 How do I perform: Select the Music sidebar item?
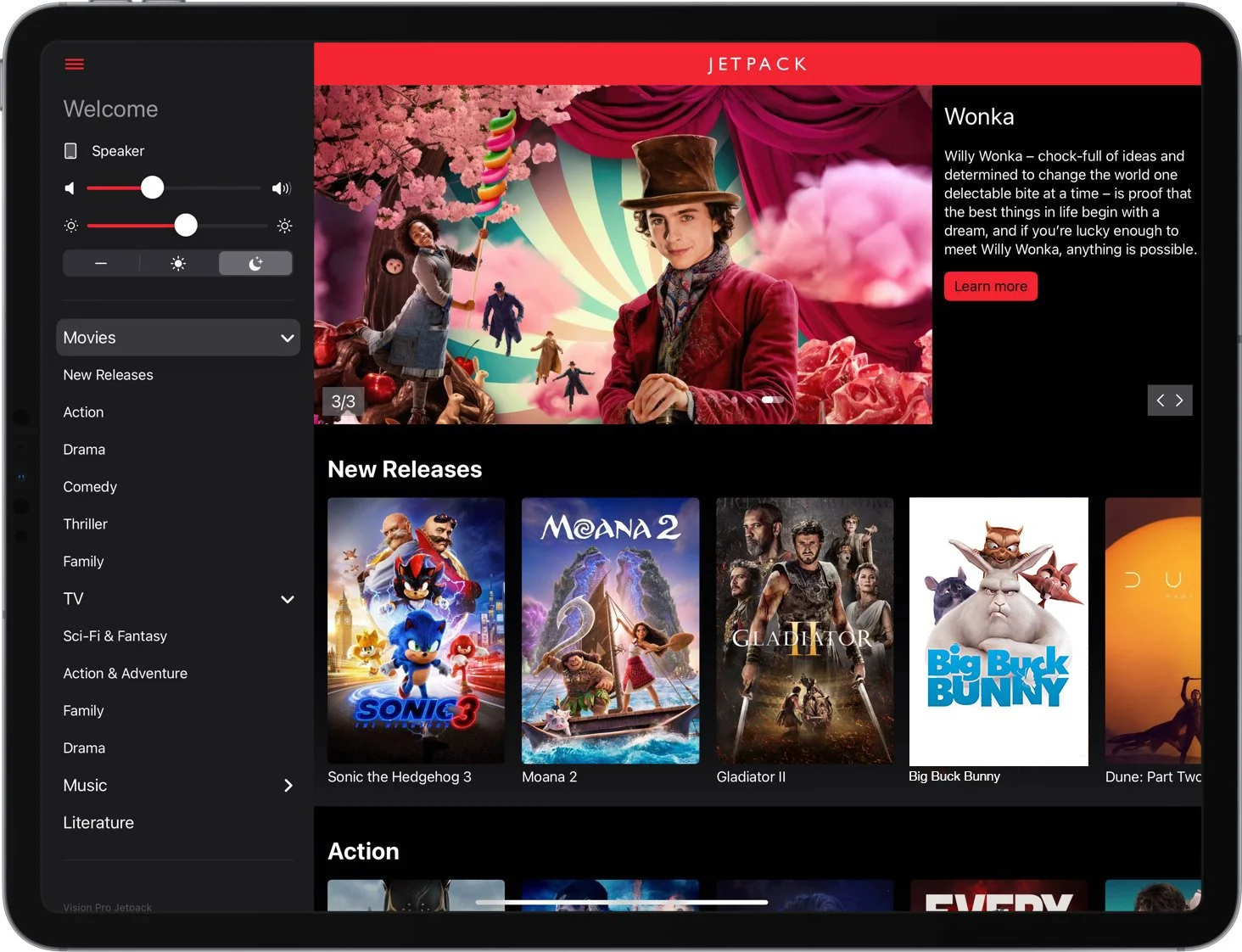85,786
